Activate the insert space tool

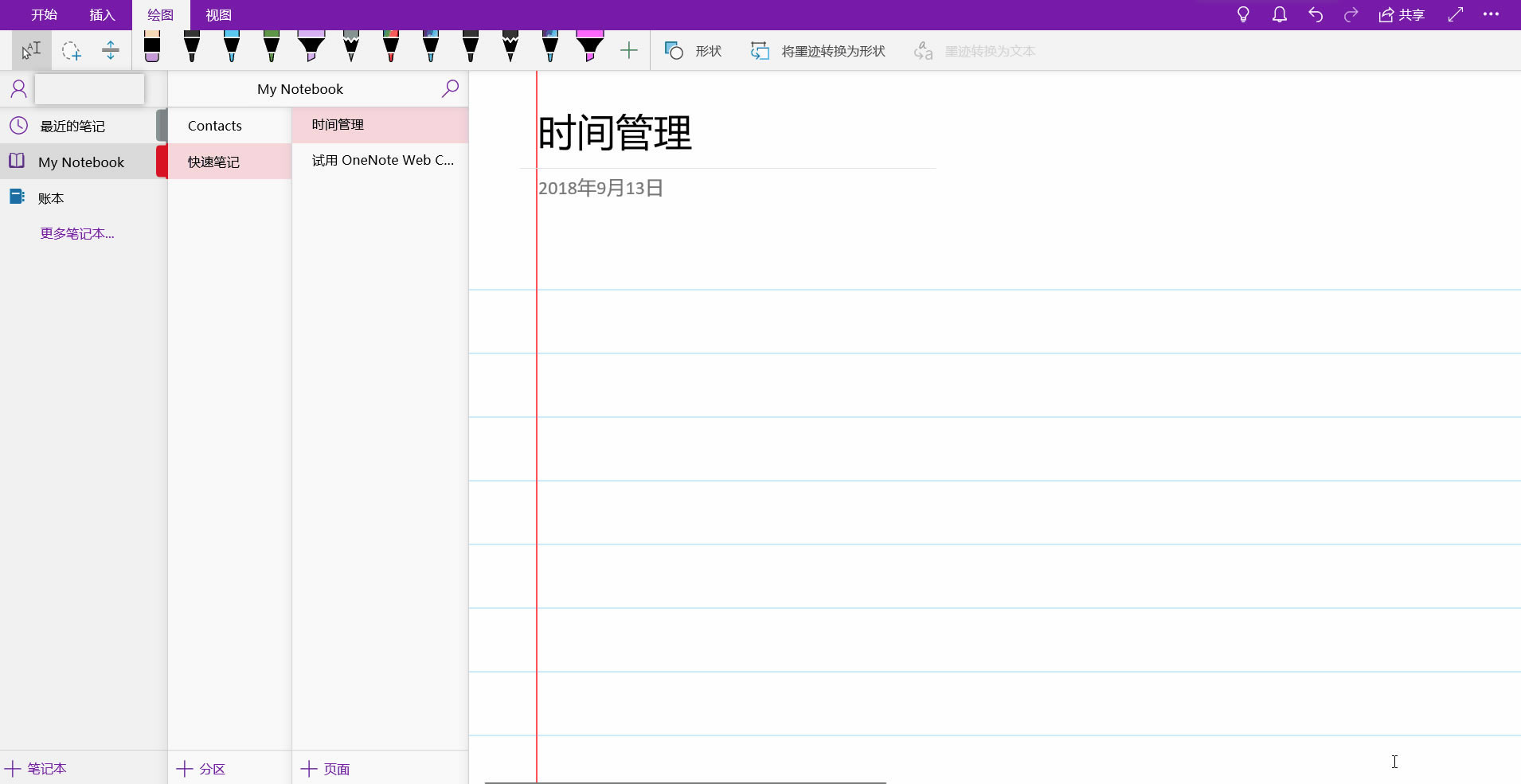click(110, 50)
